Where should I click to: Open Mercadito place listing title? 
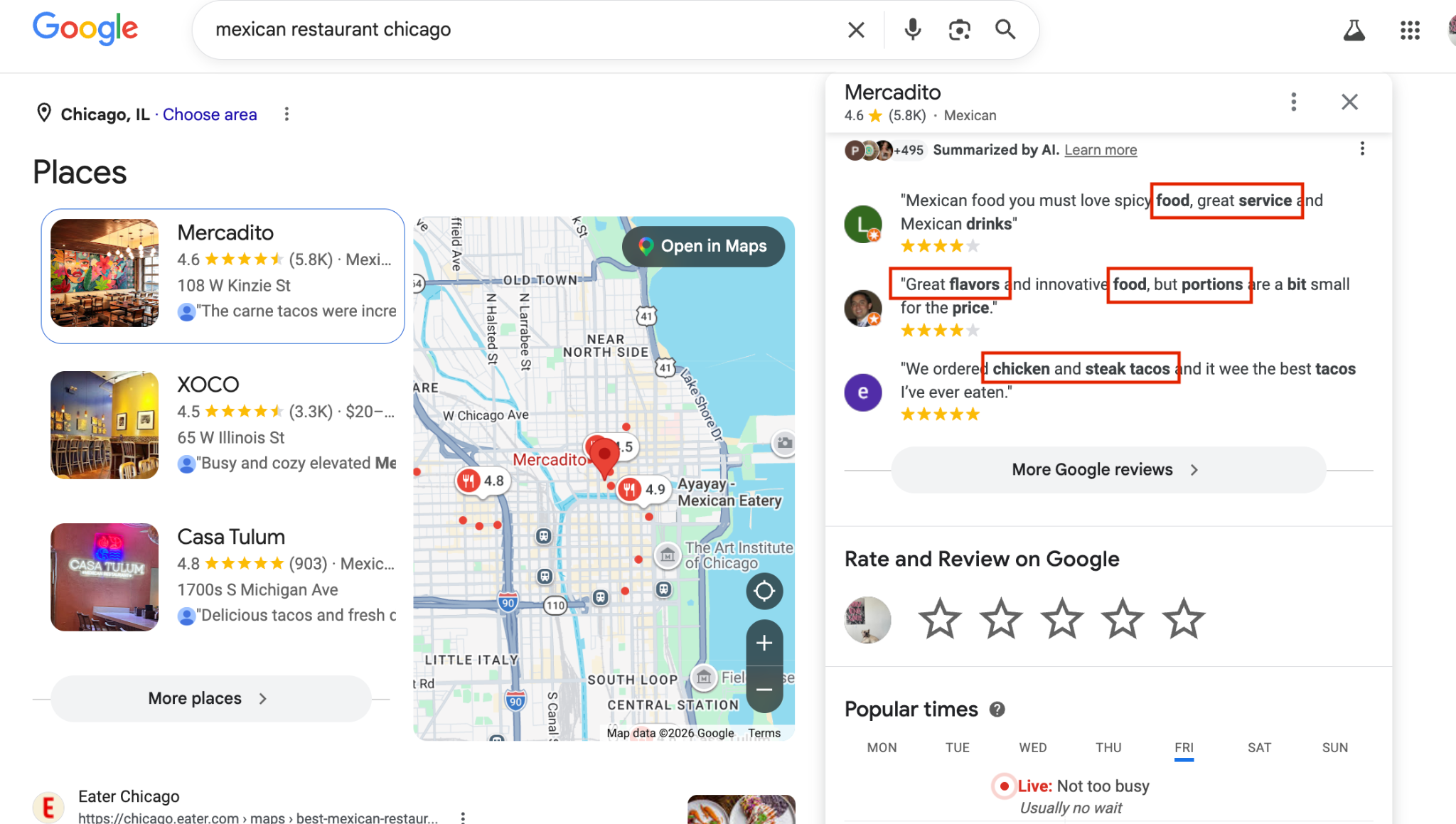coord(225,232)
